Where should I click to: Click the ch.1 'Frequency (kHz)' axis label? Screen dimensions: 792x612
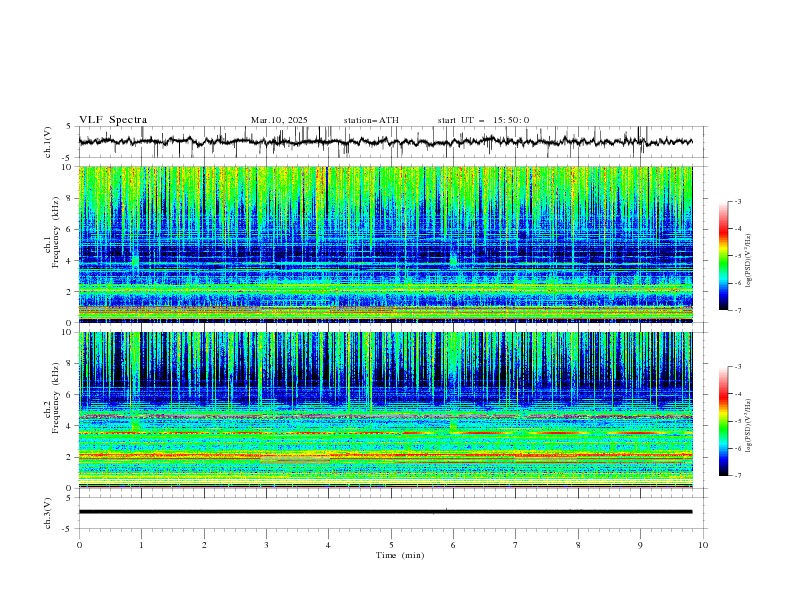pyautogui.click(x=56, y=232)
